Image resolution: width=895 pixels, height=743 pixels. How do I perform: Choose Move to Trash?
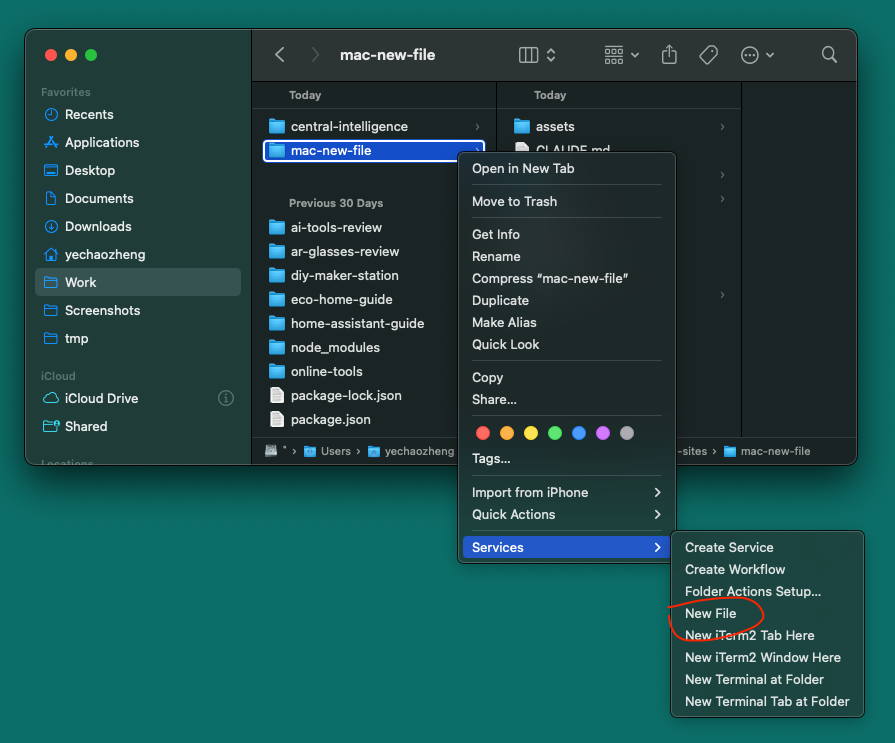(566, 201)
